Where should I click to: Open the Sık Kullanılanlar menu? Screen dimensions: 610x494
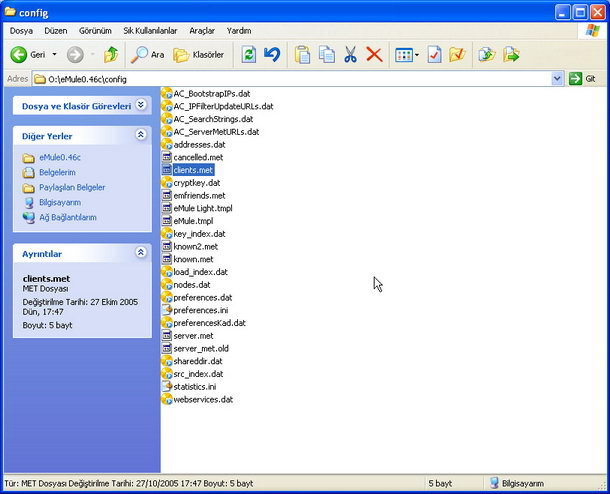(150, 31)
